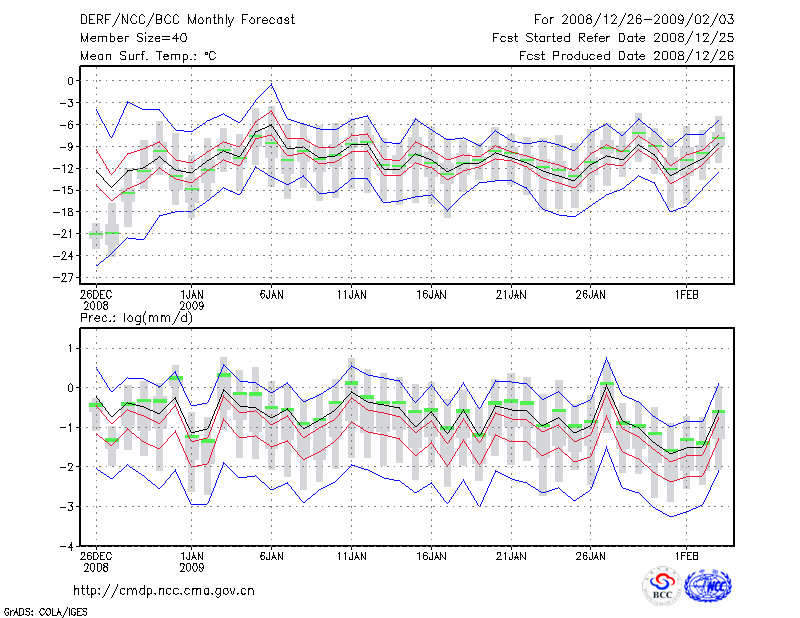Viewport: 800px width, 618px height.
Task: Click the -27 tick on the temperature axis
Action: (68, 277)
